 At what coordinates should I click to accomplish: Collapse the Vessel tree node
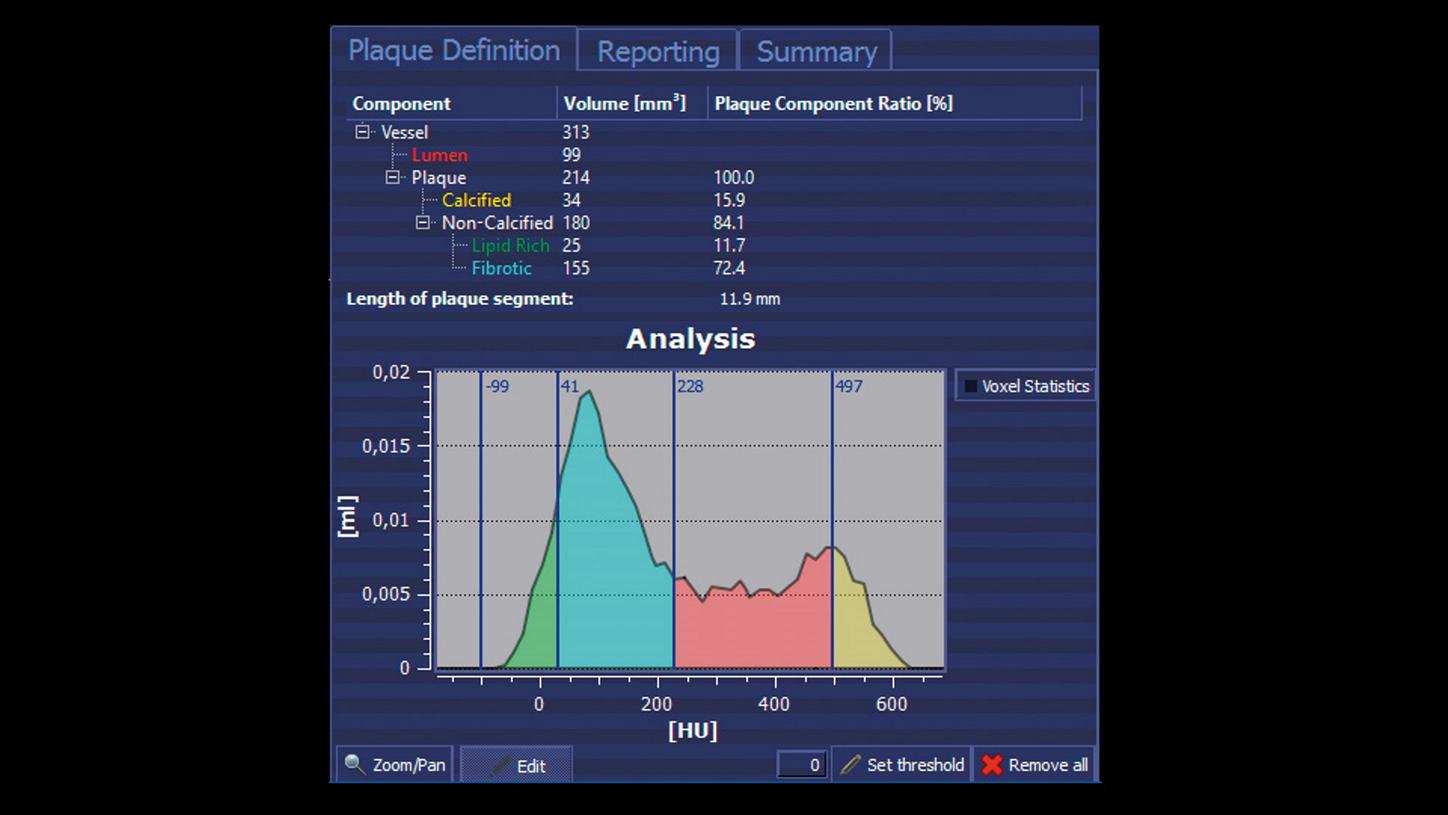(x=363, y=132)
